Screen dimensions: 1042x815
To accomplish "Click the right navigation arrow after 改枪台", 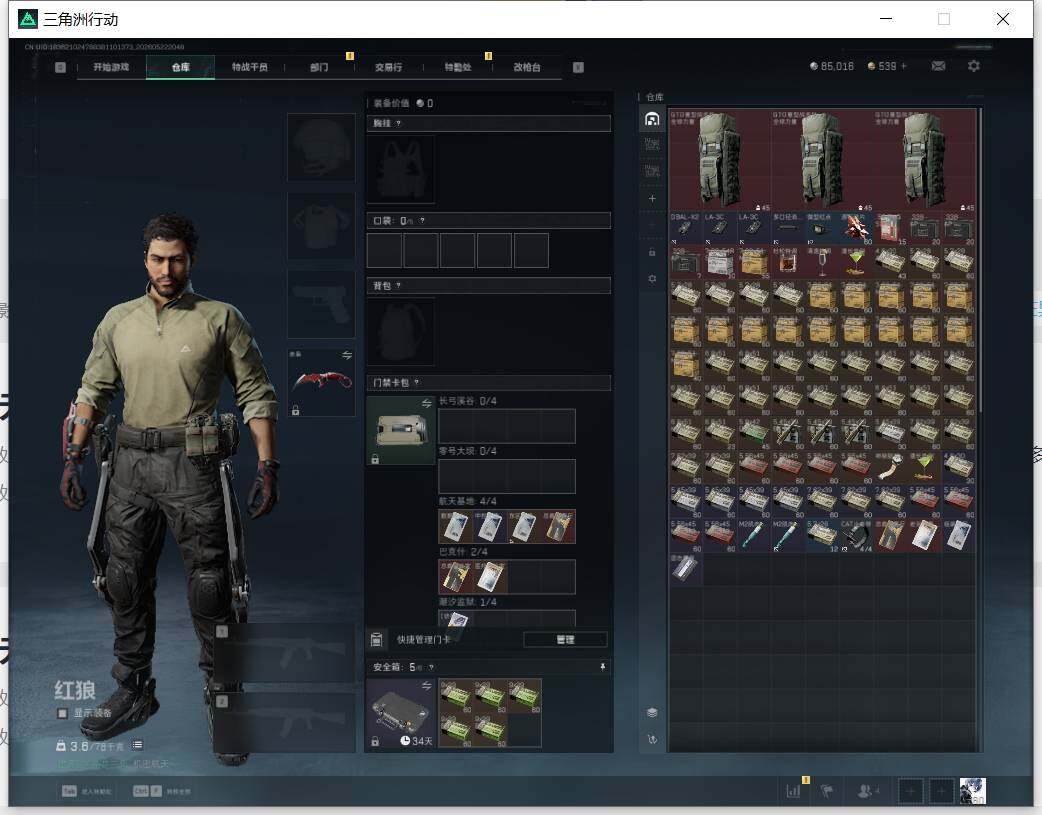I will coord(578,67).
